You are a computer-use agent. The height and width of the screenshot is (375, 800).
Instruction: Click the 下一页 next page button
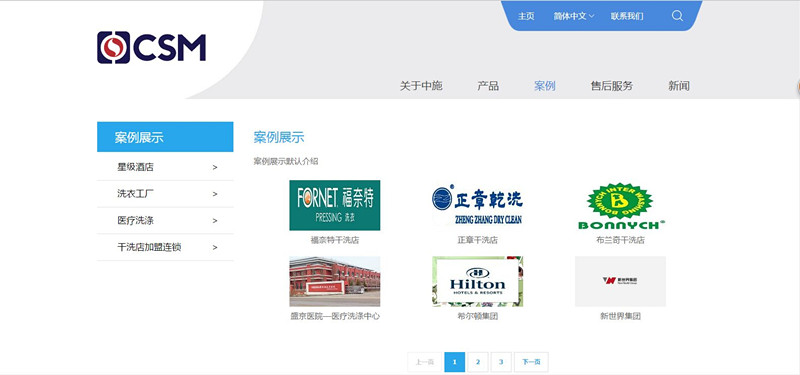(531, 362)
